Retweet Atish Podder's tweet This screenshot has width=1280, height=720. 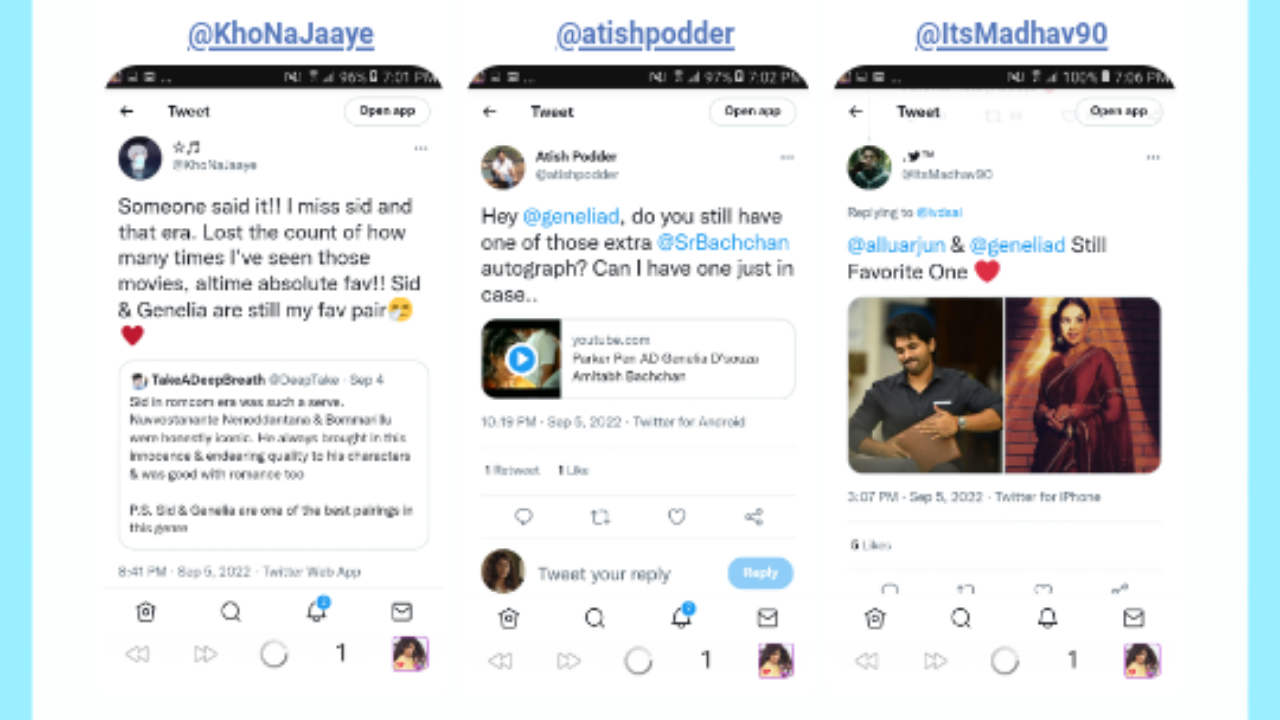(600, 517)
